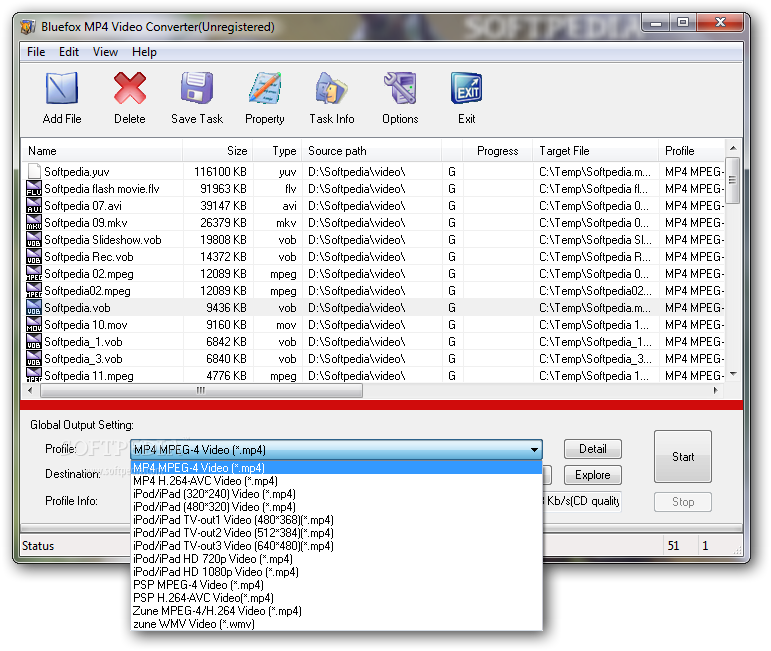The image size is (771, 651).
Task: Click the Bluefox app icon in title bar
Action: click(x=28, y=27)
